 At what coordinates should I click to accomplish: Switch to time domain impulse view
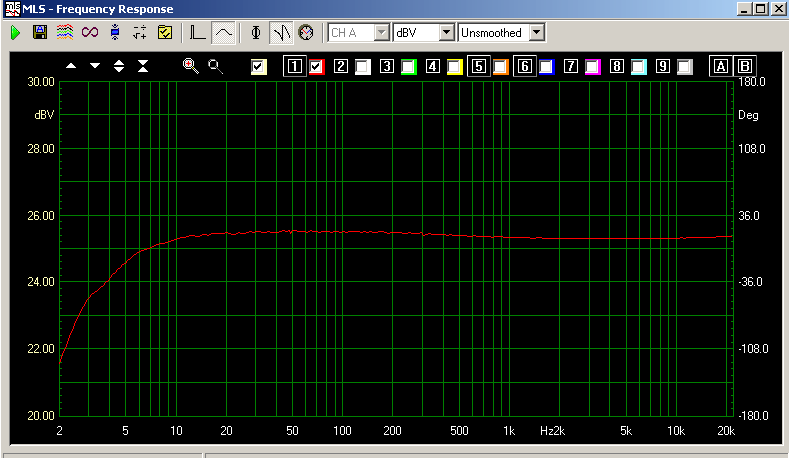tap(197, 33)
